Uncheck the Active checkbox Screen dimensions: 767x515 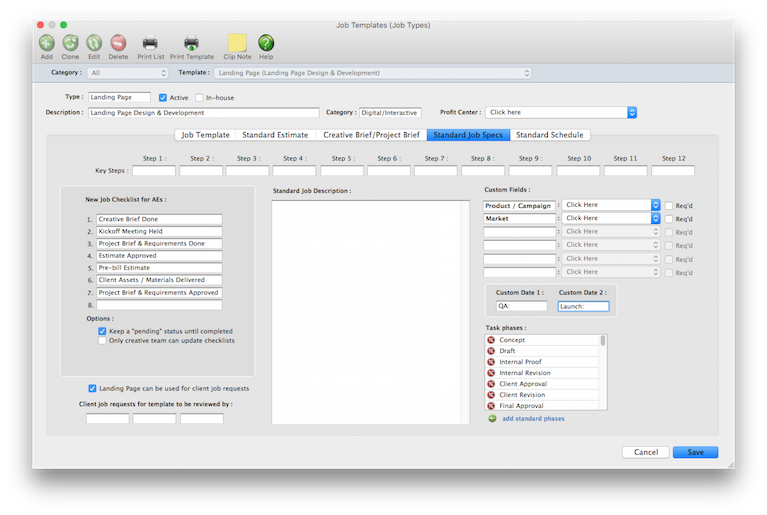pos(163,98)
